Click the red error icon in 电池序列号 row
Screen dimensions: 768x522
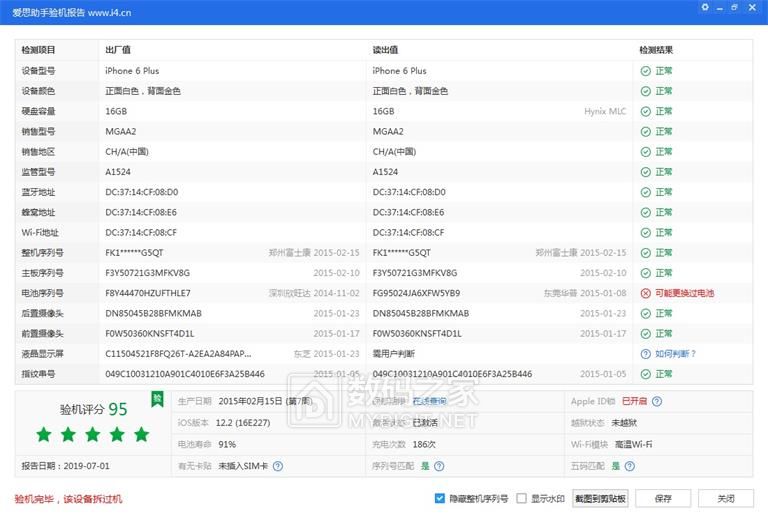(646, 293)
